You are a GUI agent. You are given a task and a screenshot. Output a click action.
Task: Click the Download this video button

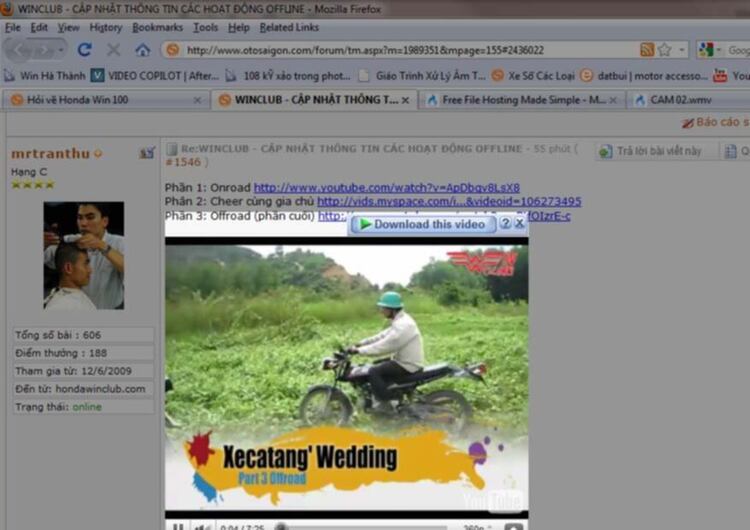(x=423, y=224)
